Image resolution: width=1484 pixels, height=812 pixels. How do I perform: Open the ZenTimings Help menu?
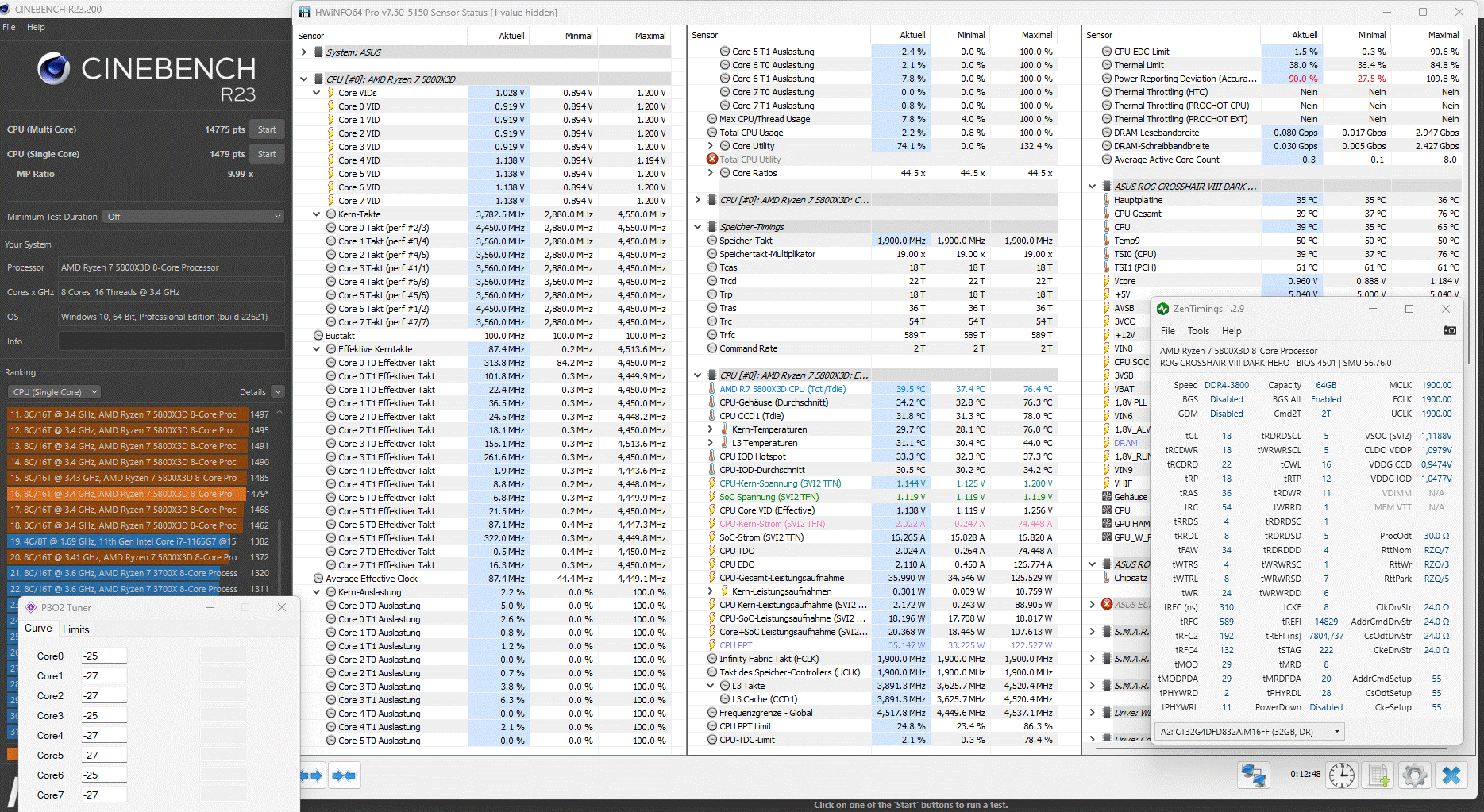pos(1232,331)
